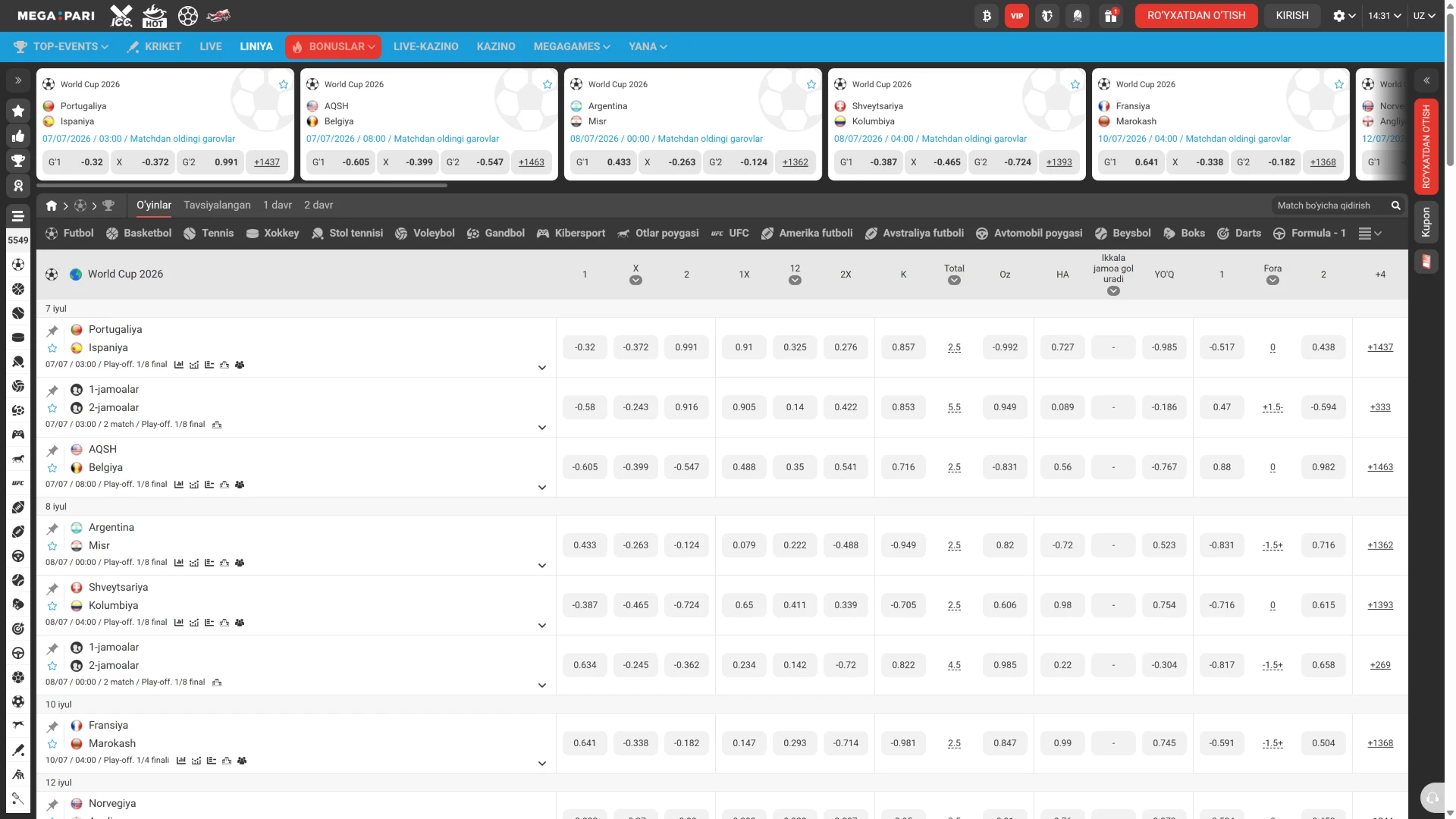Select Kibersport sport icon filter
The image size is (1456, 819).
(x=571, y=234)
